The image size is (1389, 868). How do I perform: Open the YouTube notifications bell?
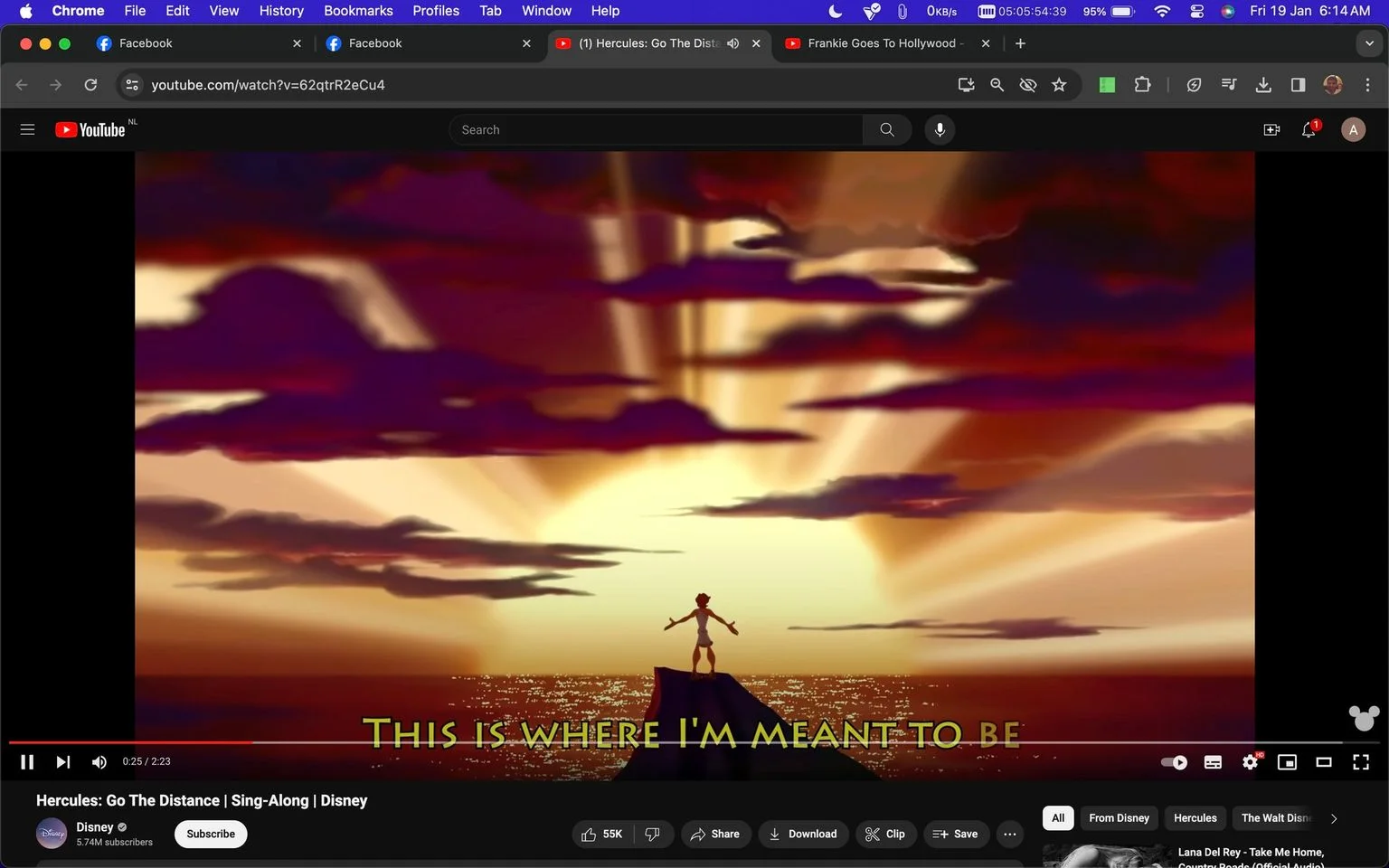click(1309, 130)
